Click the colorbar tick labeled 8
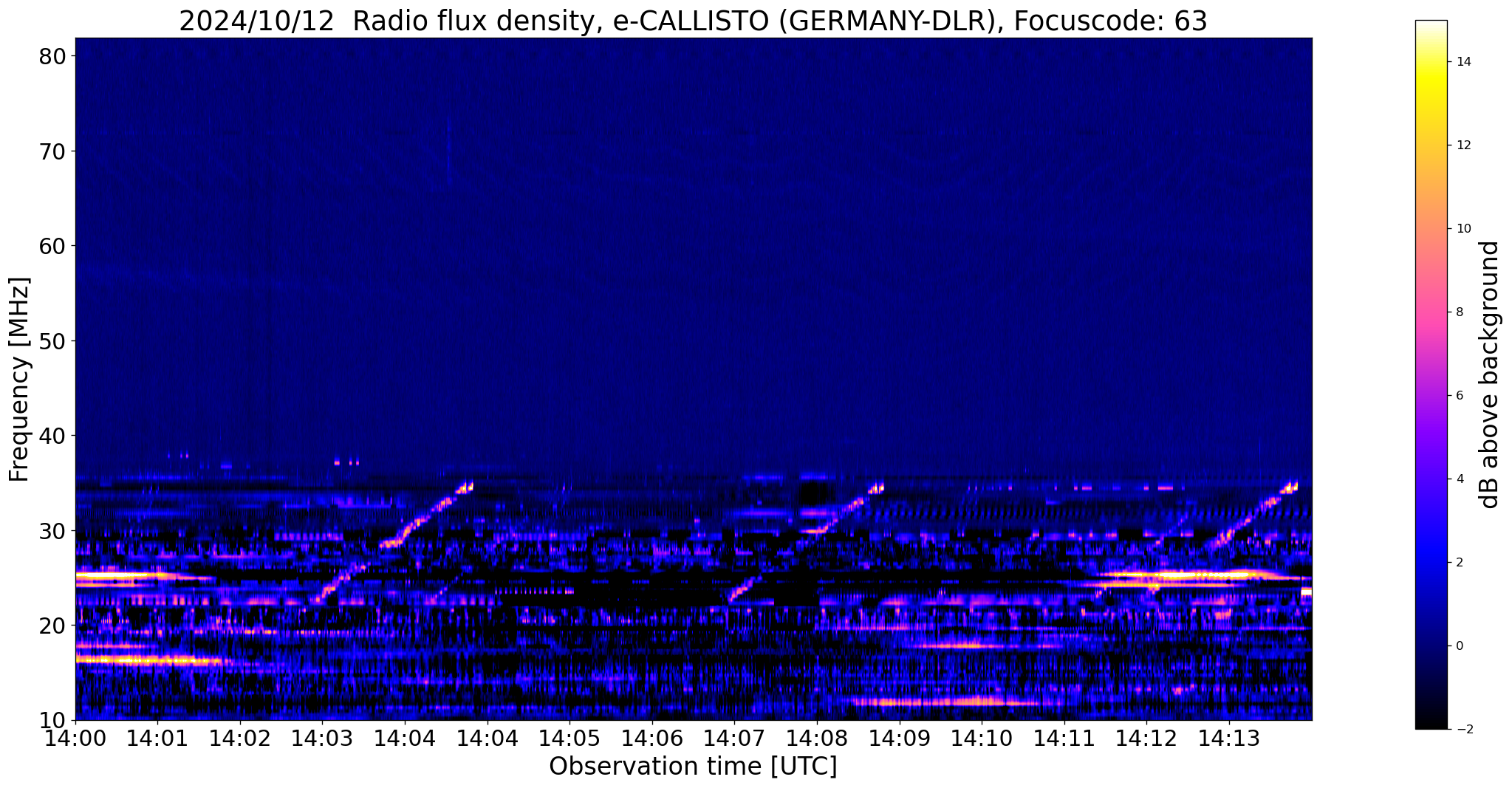Image resolution: width=1512 pixels, height=788 pixels. tap(1460, 312)
